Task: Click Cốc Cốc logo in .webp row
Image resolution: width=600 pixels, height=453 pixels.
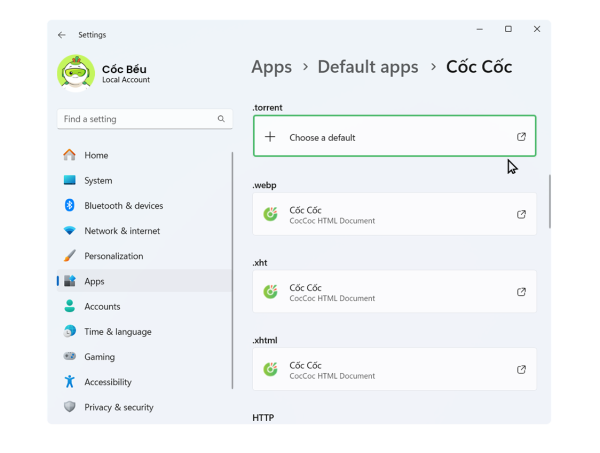Action: (271, 214)
